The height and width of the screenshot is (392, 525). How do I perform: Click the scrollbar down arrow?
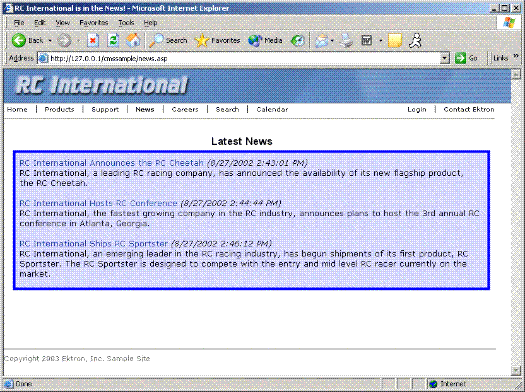tap(516, 370)
